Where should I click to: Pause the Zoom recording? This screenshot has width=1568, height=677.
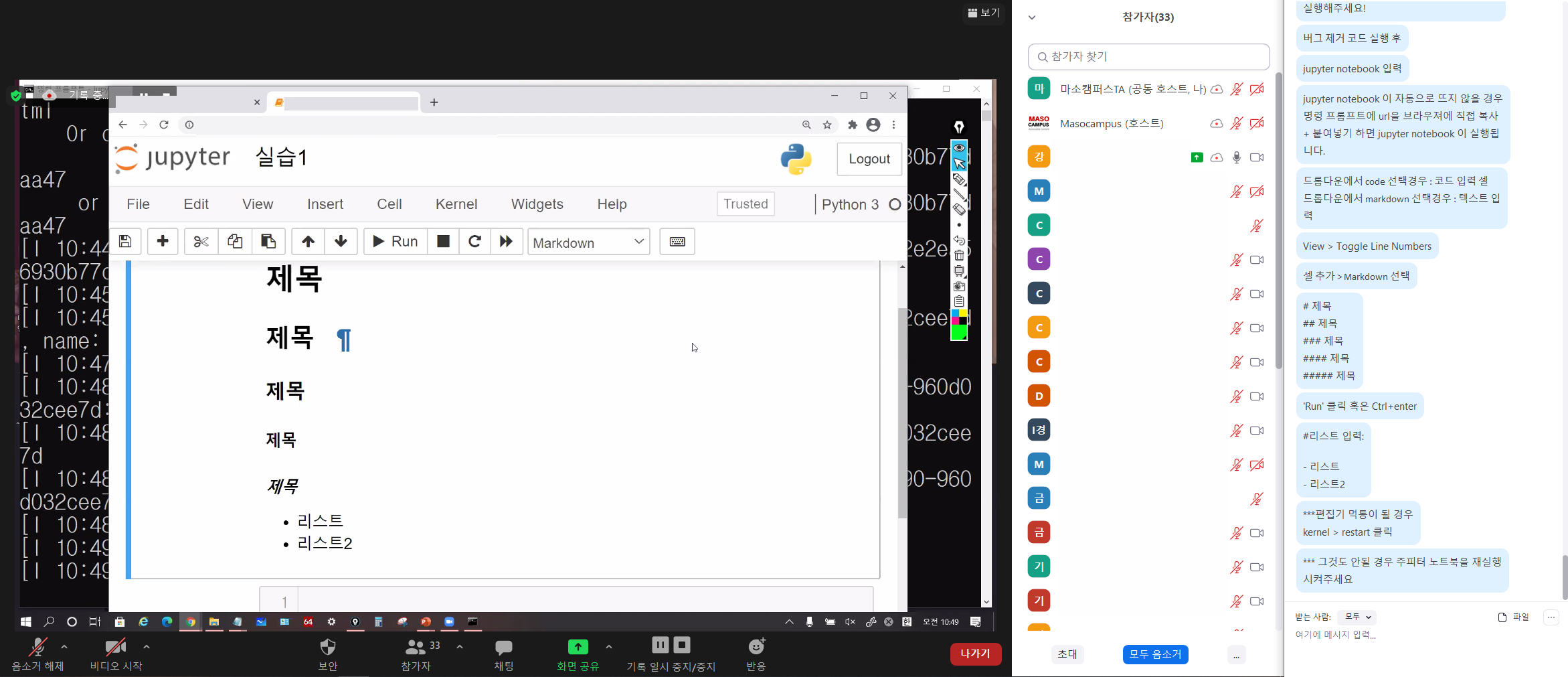pyautogui.click(x=660, y=645)
